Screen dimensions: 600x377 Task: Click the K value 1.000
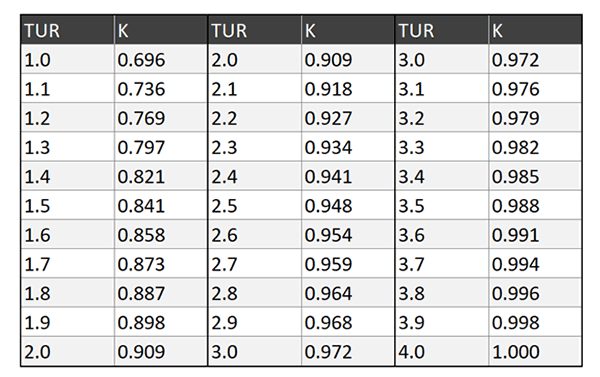click(535, 351)
